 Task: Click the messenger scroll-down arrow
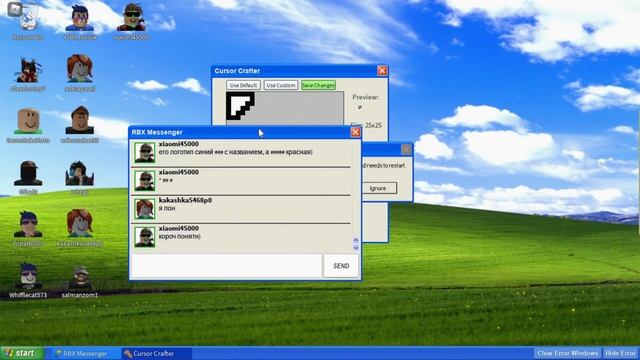tap(356, 247)
